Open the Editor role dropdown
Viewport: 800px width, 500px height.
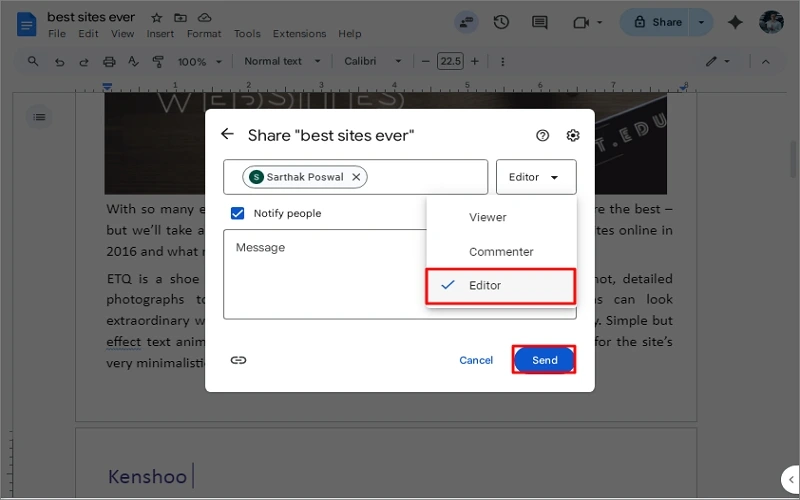click(x=536, y=177)
